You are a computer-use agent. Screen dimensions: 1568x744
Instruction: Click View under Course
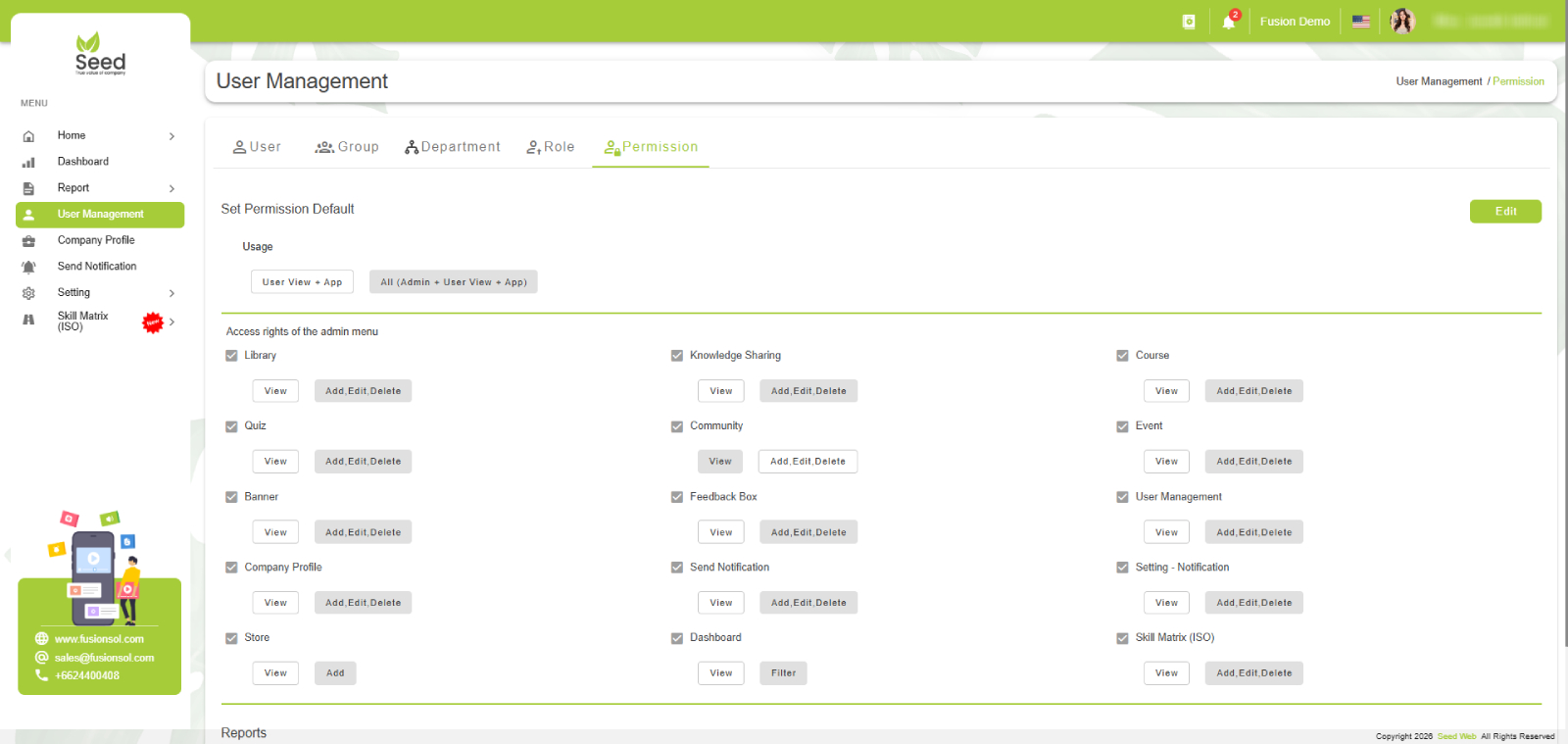pyautogui.click(x=1166, y=391)
